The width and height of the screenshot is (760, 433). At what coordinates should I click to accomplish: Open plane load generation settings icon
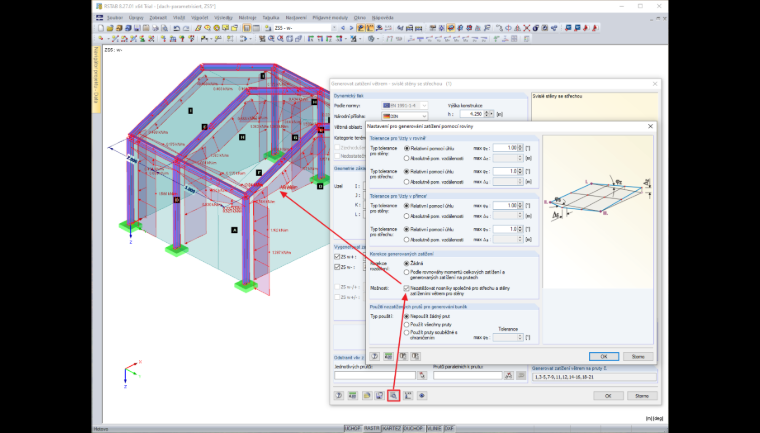pos(394,396)
